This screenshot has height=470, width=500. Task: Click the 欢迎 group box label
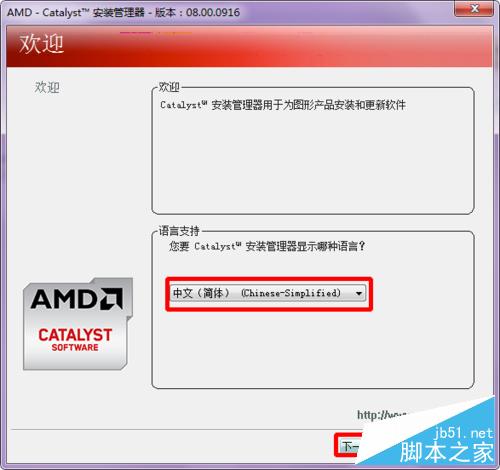169,87
